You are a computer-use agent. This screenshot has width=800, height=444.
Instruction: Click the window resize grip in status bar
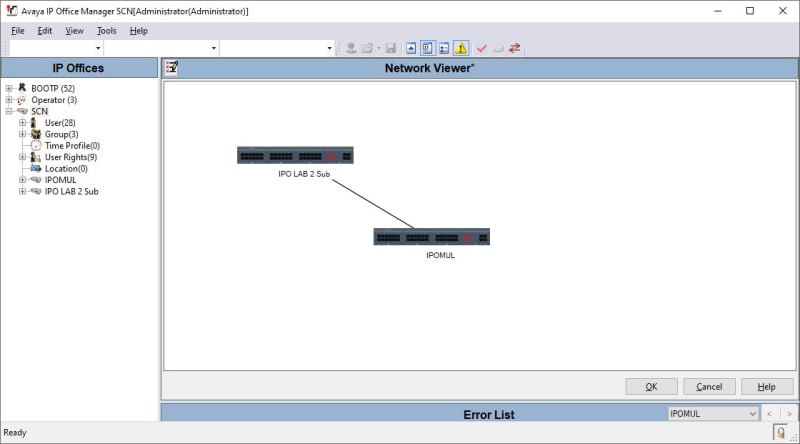point(794,437)
